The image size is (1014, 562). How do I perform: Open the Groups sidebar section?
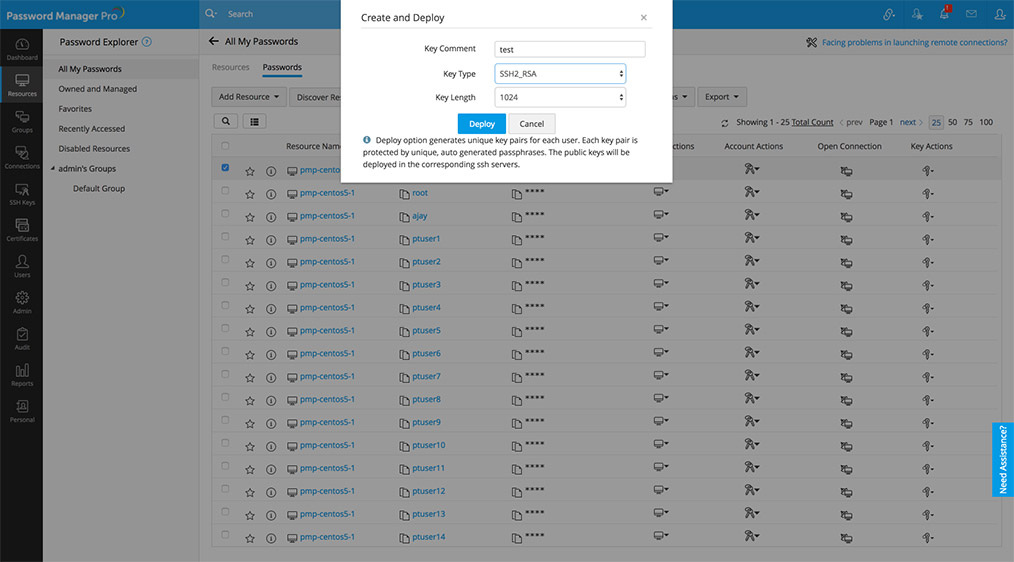pos(22,121)
